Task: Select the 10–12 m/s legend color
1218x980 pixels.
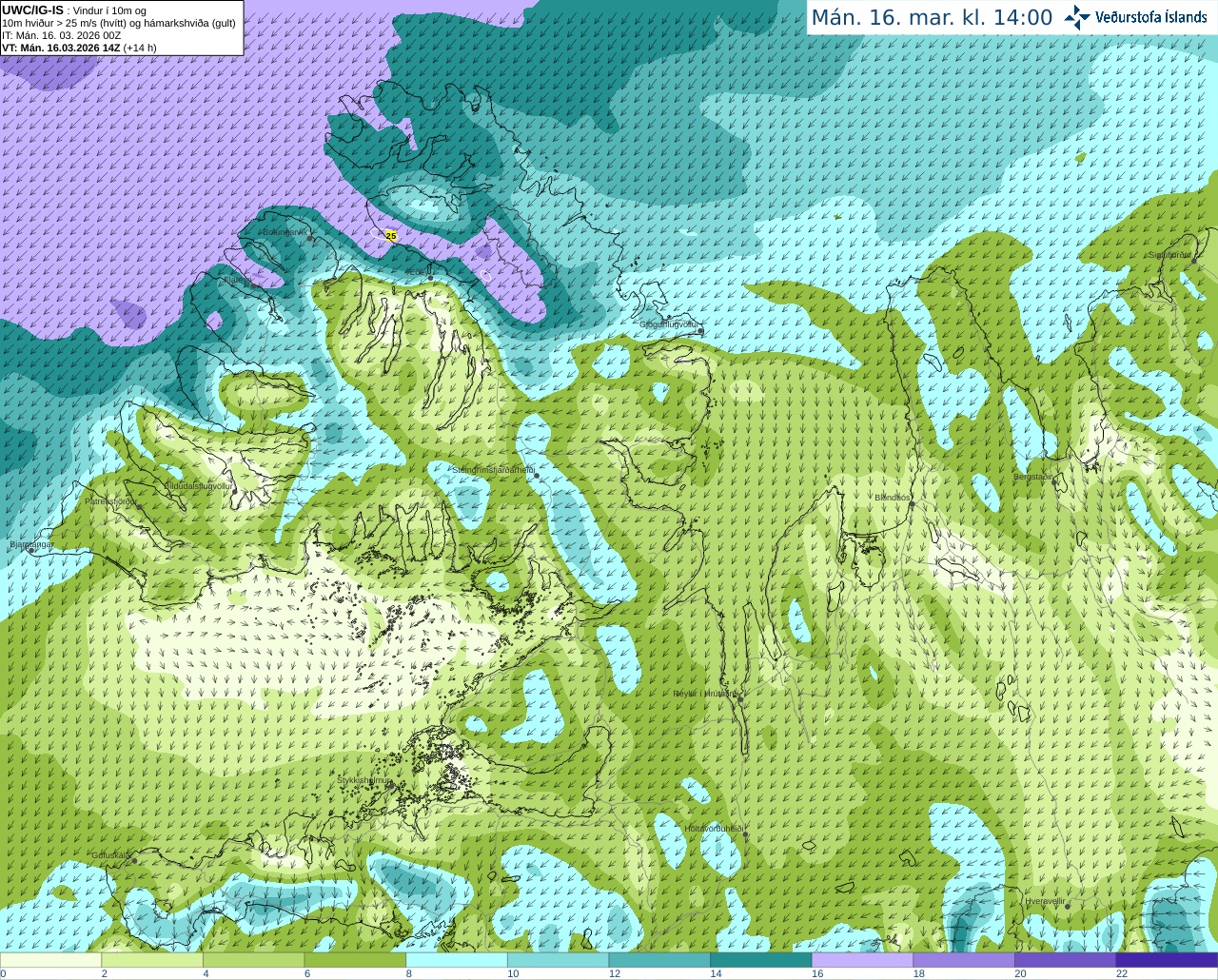Action: pyautogui.click(x=558, y=960)
